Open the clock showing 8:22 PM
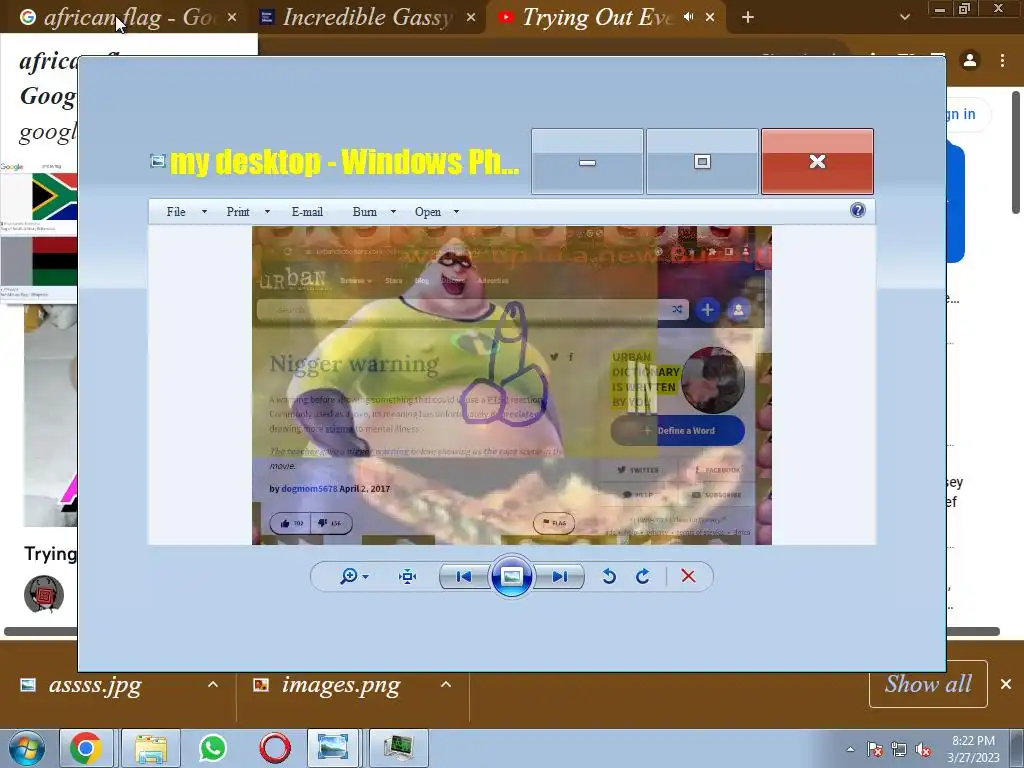This screenshot has width=1024, height=768. 973,749
